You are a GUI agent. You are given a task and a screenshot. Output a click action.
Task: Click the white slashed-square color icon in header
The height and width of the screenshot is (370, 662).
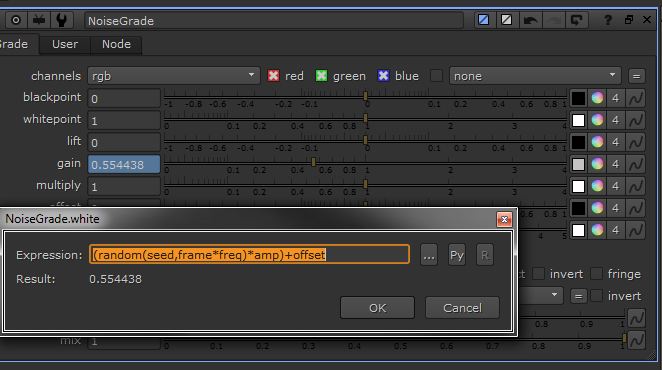(506, 20)
